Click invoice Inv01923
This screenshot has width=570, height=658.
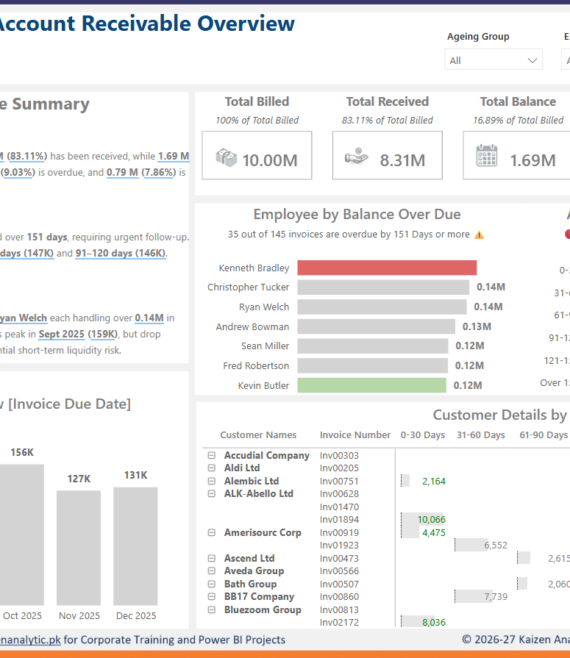pyautogui.click(x=339, y=546)
